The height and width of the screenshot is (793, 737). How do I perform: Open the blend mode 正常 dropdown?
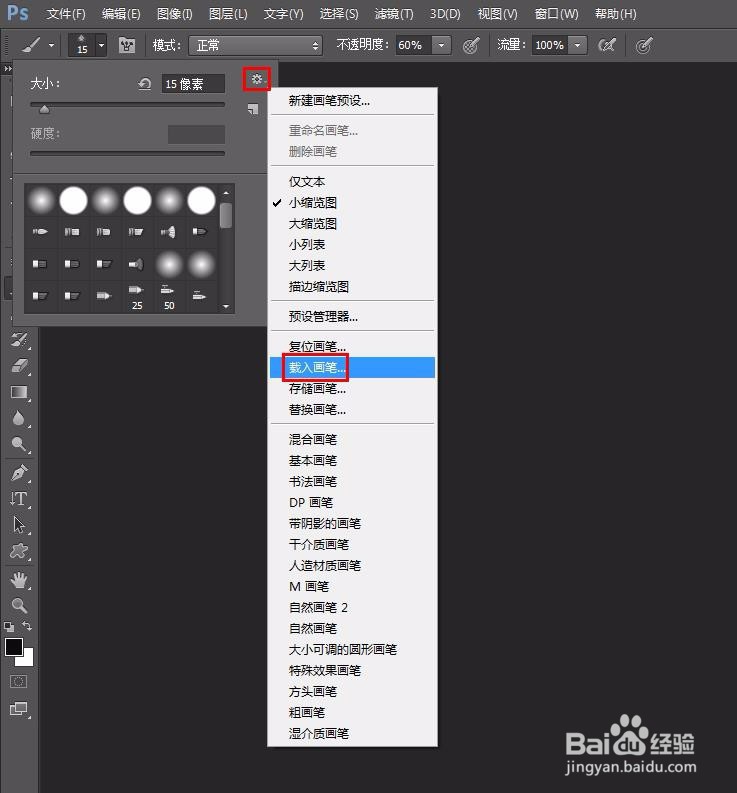(x=255, y=46)
